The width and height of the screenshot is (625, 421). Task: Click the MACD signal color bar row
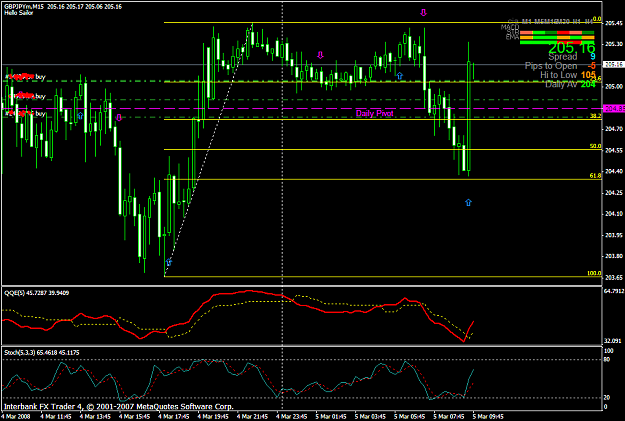tap(557, 33)
